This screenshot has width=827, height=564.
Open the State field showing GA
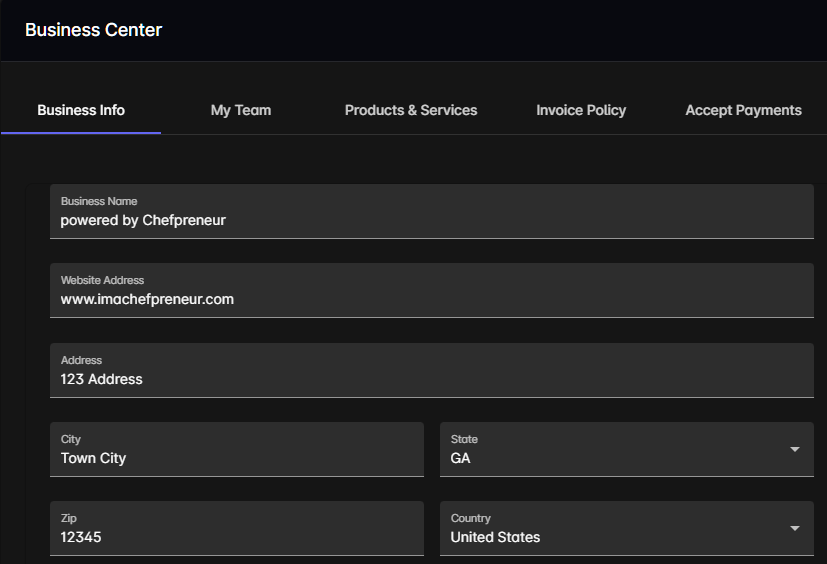pyautogui.click(x=627, y=449)
